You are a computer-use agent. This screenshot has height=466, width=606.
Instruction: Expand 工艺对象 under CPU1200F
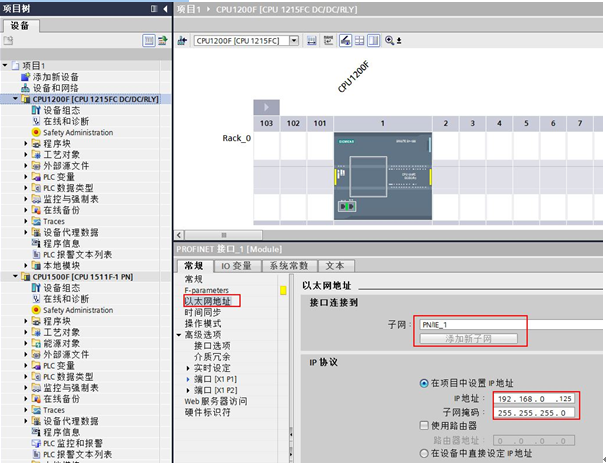(26, 155)
